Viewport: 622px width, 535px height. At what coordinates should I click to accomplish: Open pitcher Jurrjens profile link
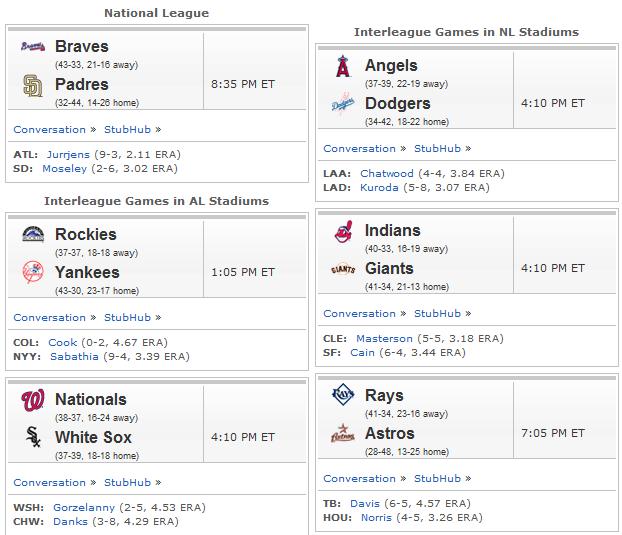(68, 154)
